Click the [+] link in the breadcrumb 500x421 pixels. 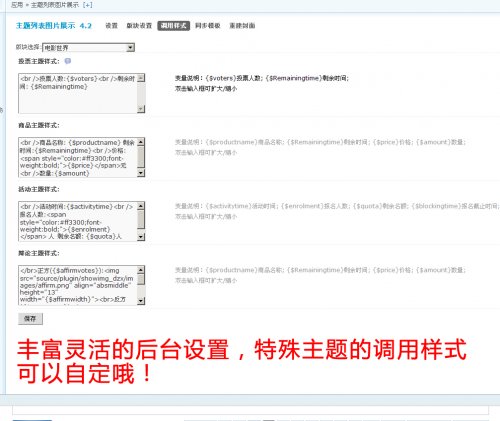[x=87, y=5]
